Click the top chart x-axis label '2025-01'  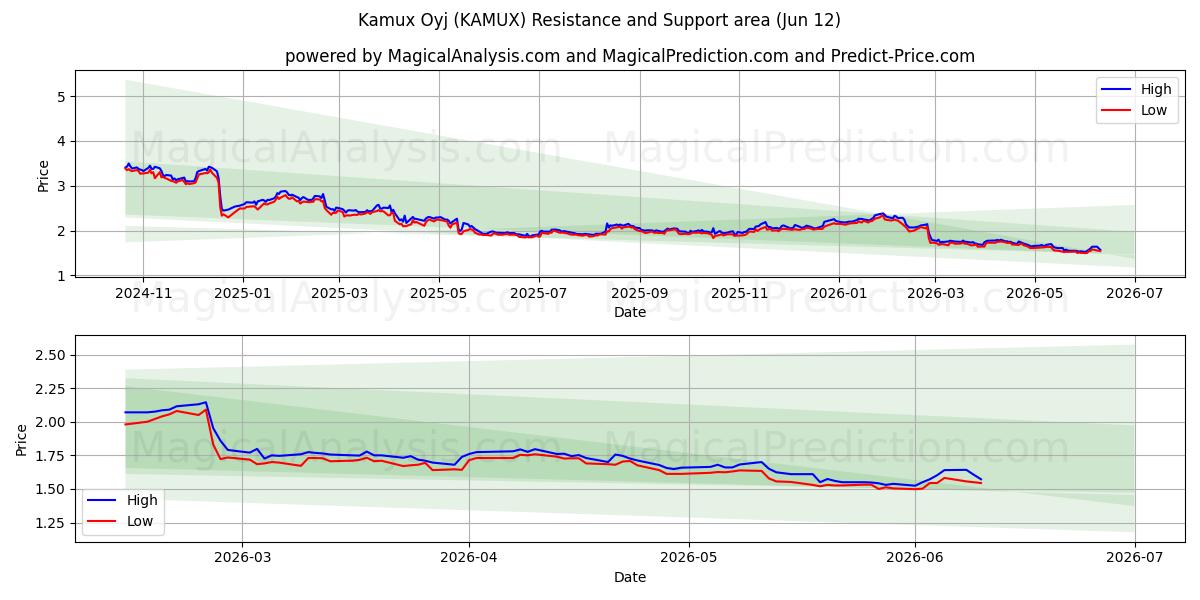click(x=243, y=293)
